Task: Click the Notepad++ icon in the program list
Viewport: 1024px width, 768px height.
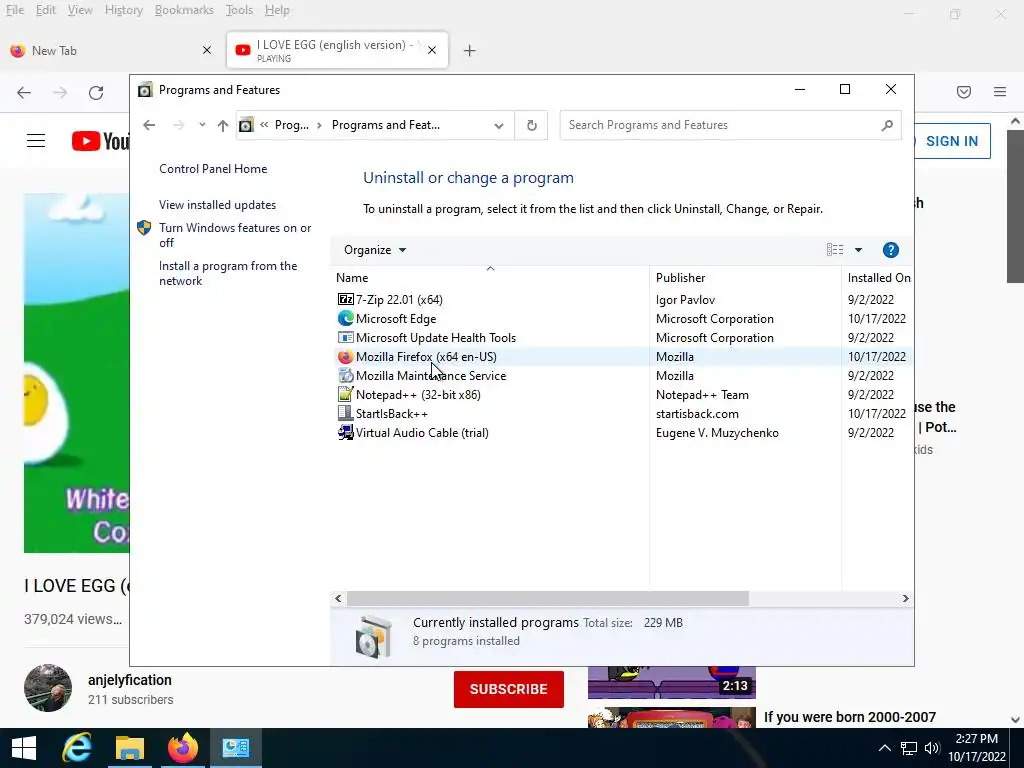Action: point(345,394)
